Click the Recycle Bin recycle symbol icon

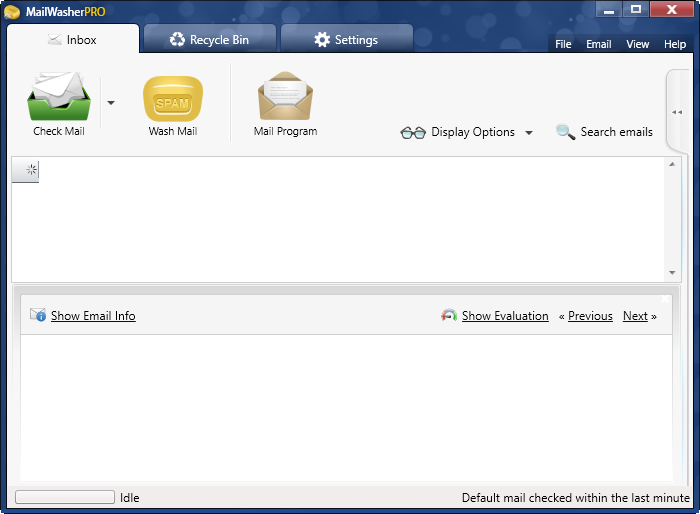point(177,39)
